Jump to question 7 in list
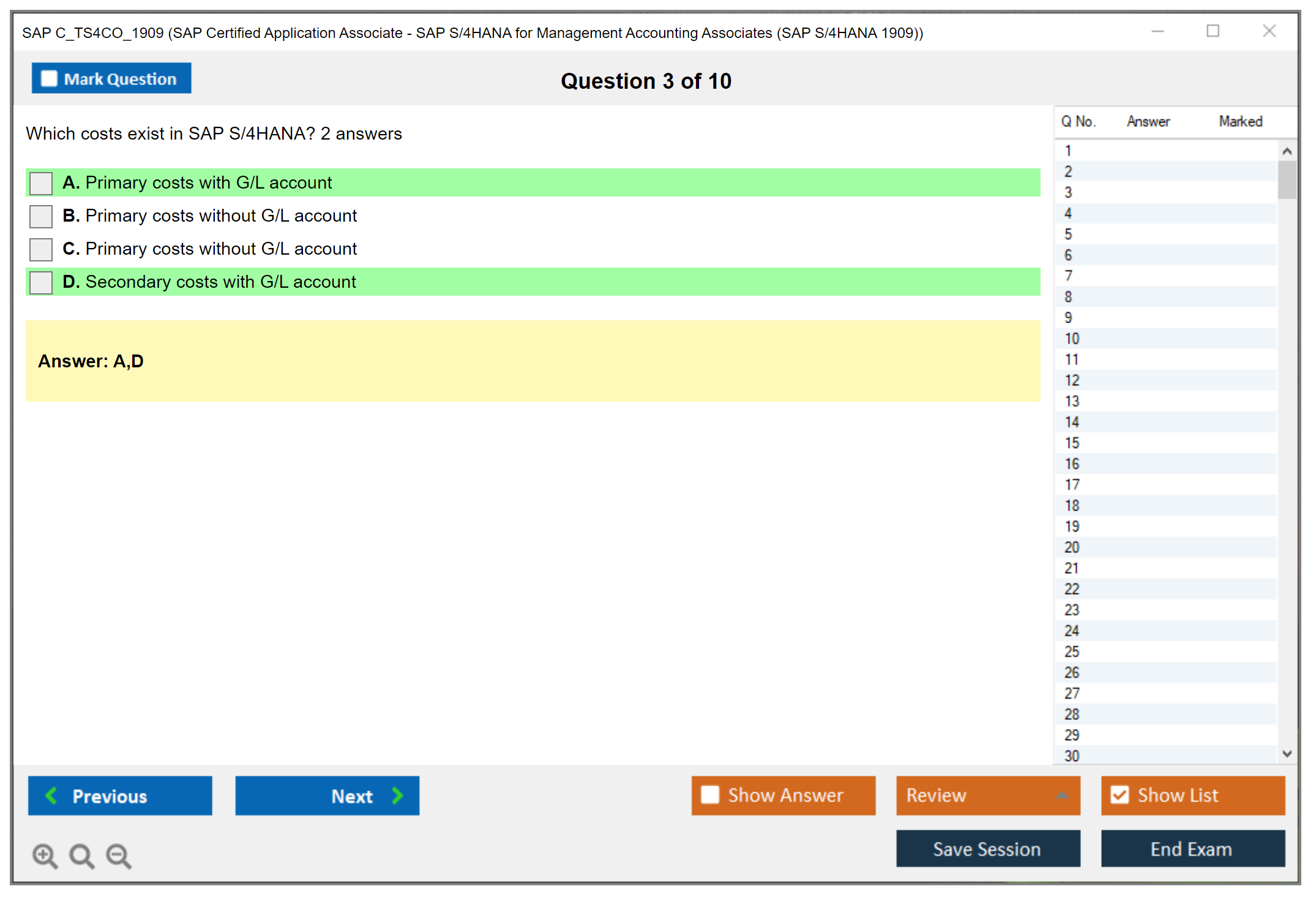The width and height of the screenshot is (1316, 900). tap(1068, 276)
